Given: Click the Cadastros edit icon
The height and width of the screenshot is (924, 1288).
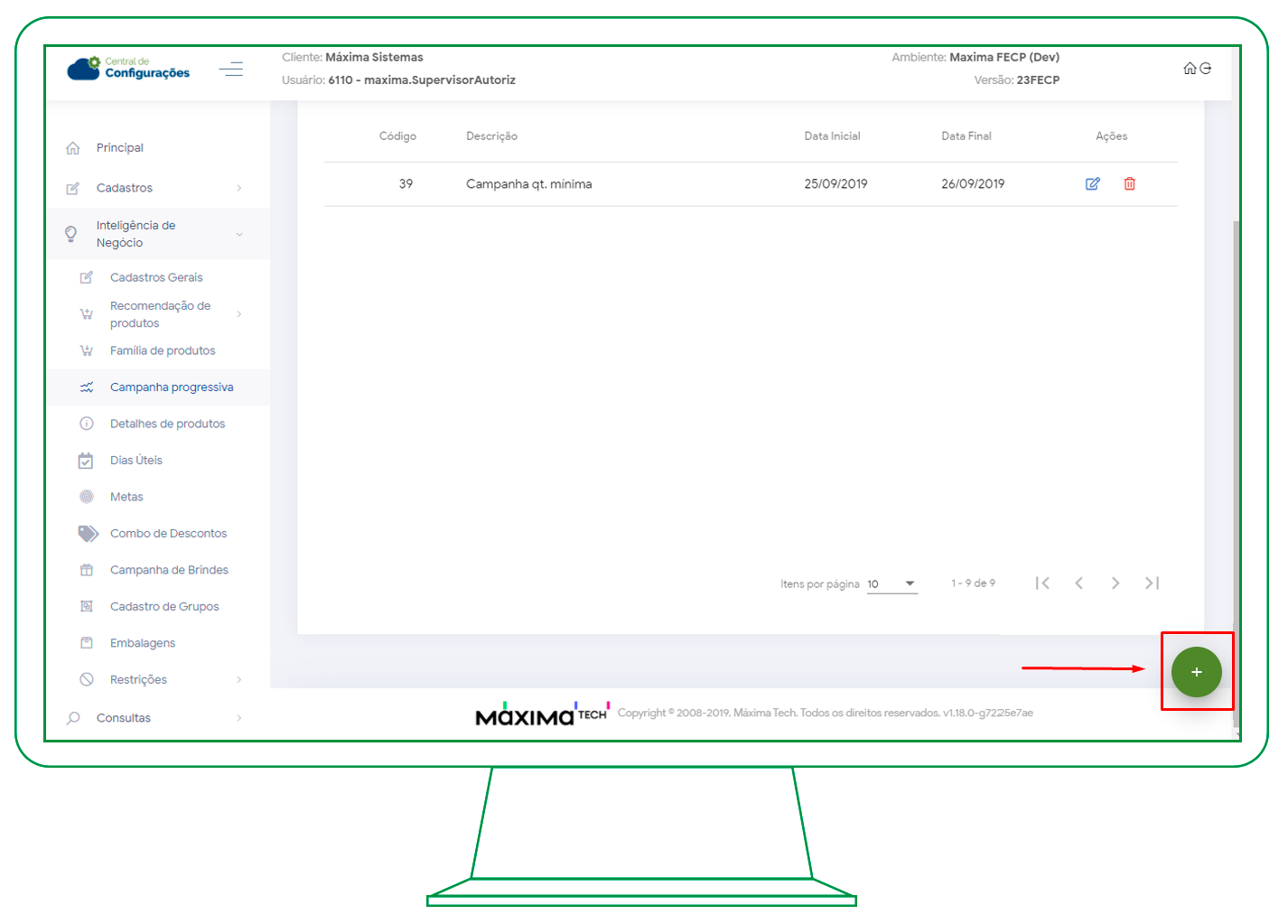Looking at the screenshot, I should [73, 189].
